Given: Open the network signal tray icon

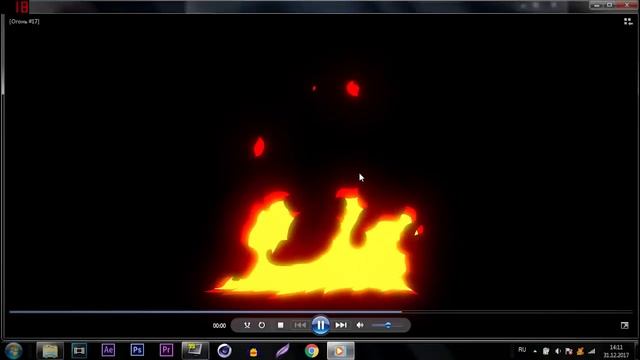Looking at the screenshot, I should (x=592, y=351).
